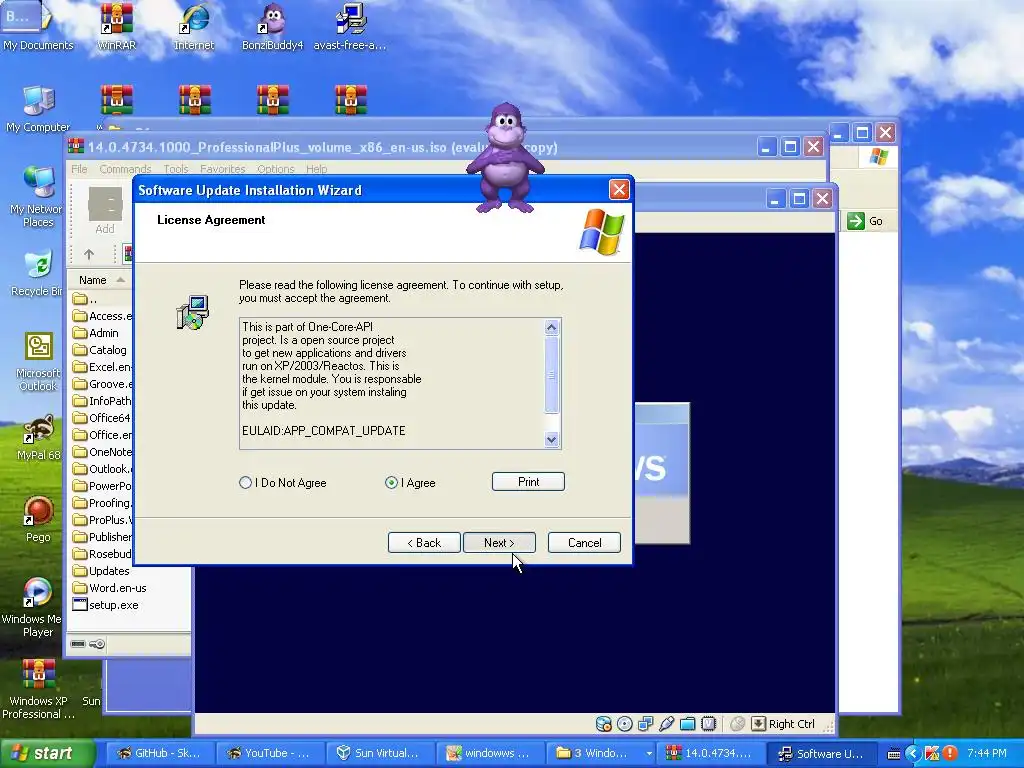Select the avast-free-a... installer icon
The image size is (1024, 768).
pyautogui.click(x=349, y=26)
